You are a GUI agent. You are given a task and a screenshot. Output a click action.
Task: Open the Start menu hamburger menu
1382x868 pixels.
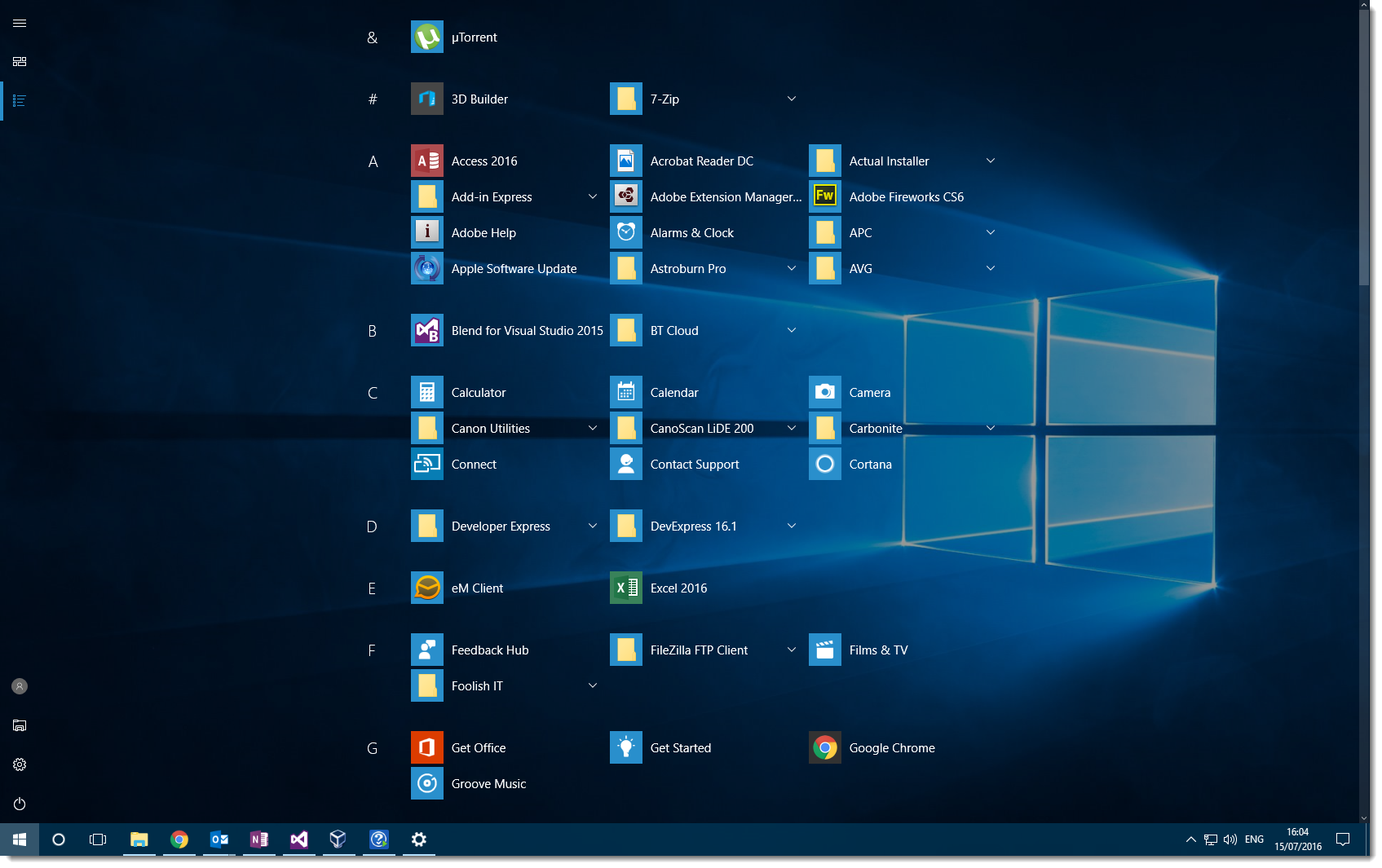coord(19,23)
